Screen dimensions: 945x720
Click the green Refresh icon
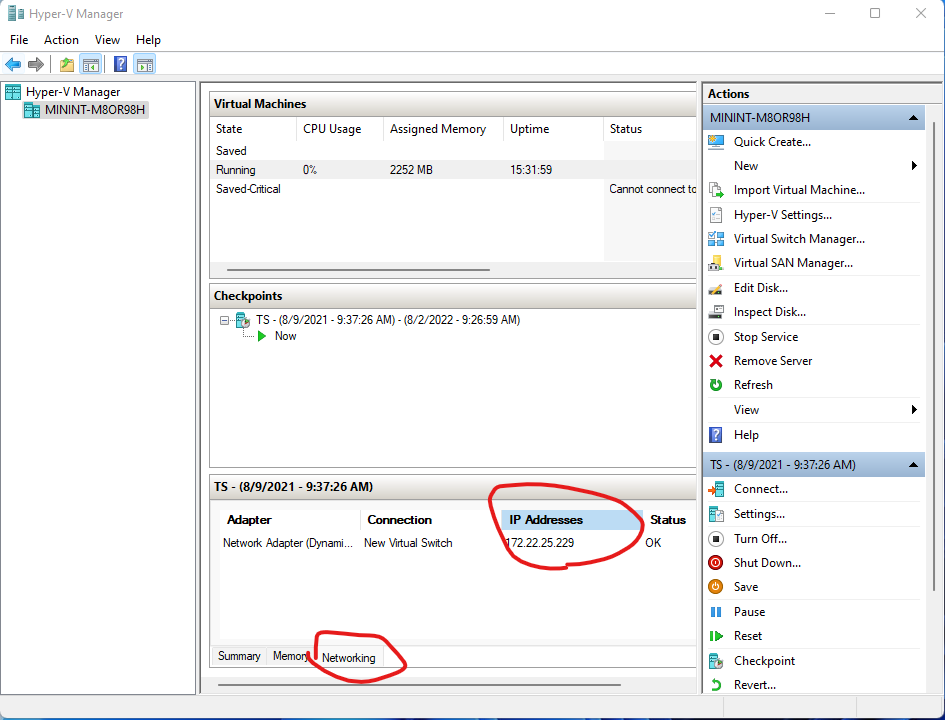coord(716,384)
